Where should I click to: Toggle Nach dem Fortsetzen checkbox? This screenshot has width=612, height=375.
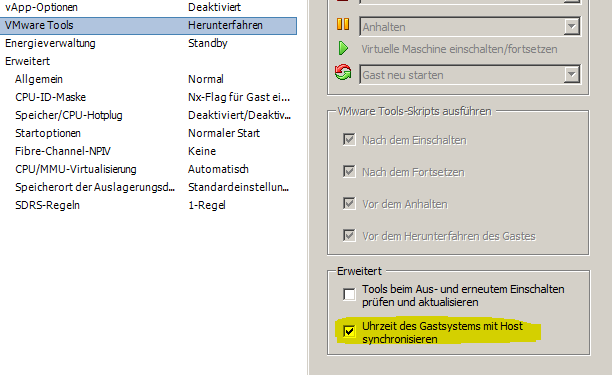349,171
